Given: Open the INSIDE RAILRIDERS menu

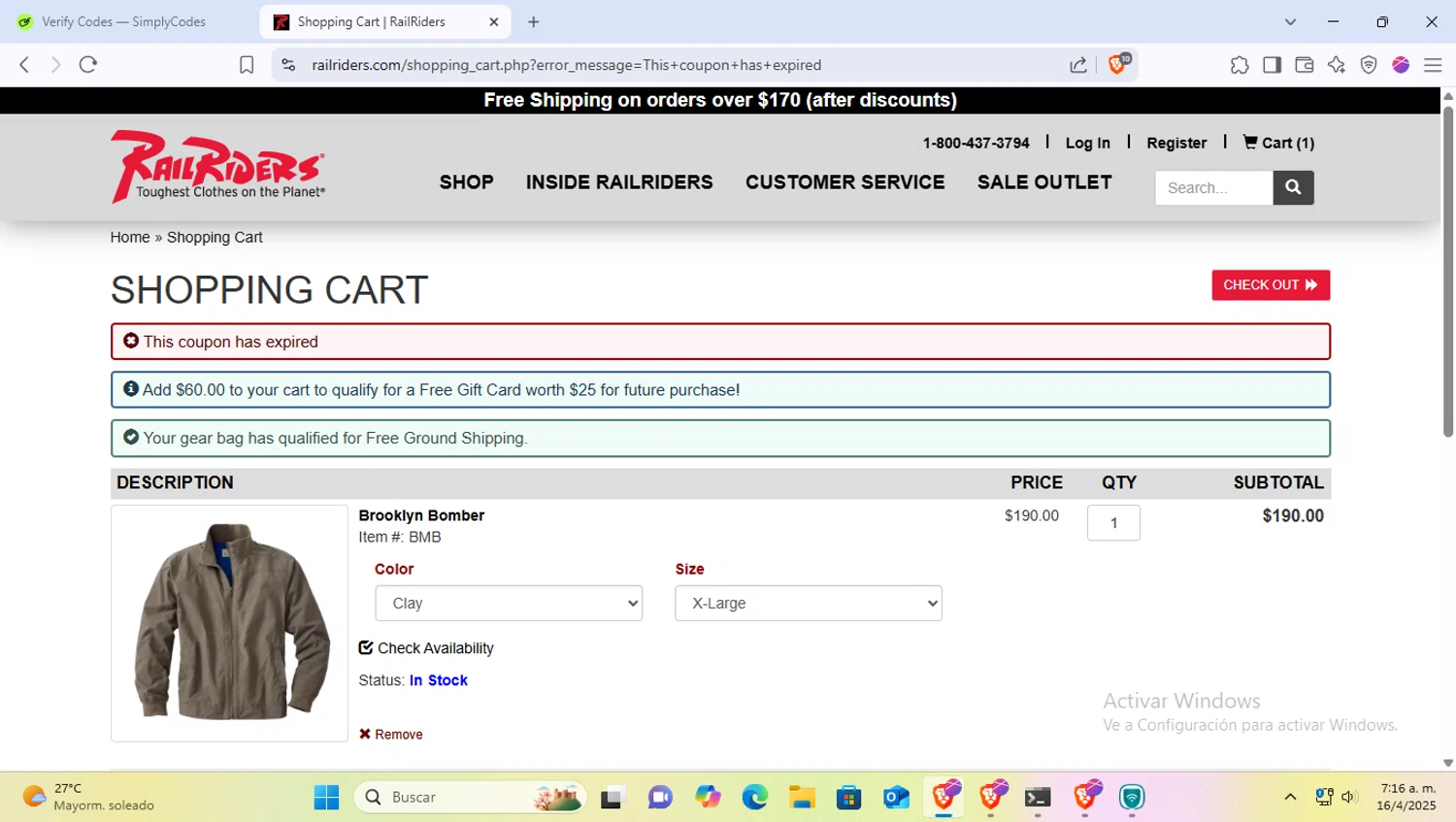Looking at the screenshot, I should [619, 182].
